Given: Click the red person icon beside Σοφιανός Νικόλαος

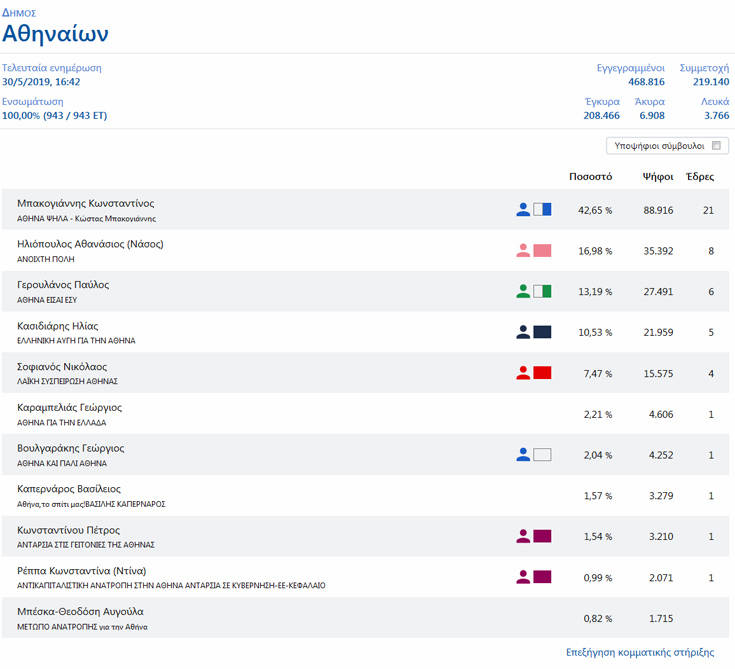Looking at the screenshot, I should coord(523,373).
